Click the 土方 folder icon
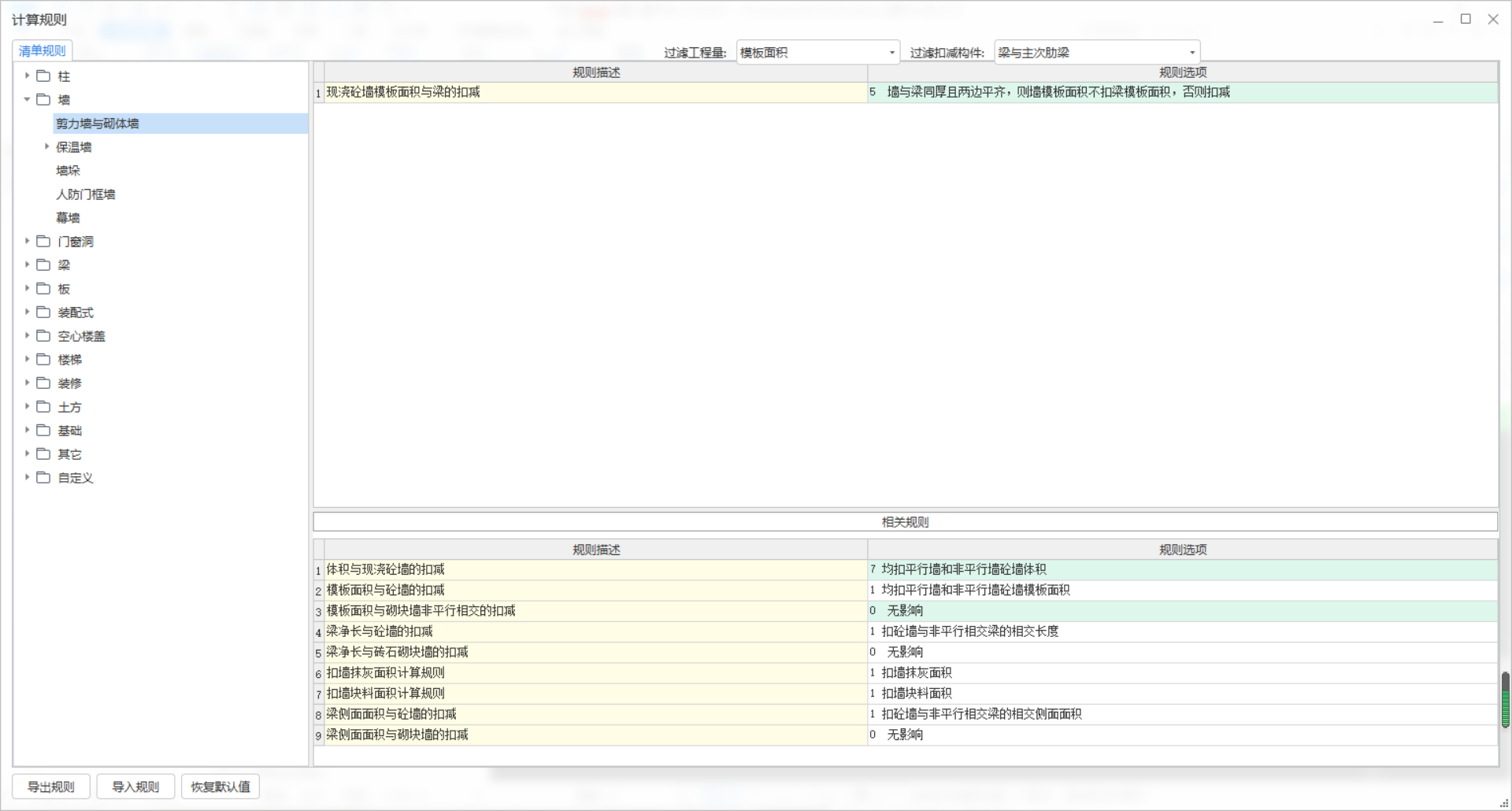The image size is (1512, 811). [x=43, y=406]
